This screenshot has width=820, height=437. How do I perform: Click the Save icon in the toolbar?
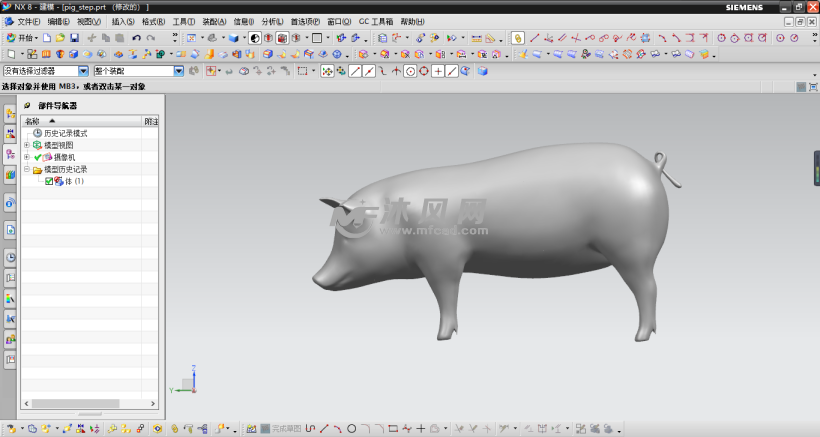[x=73, y=38]
